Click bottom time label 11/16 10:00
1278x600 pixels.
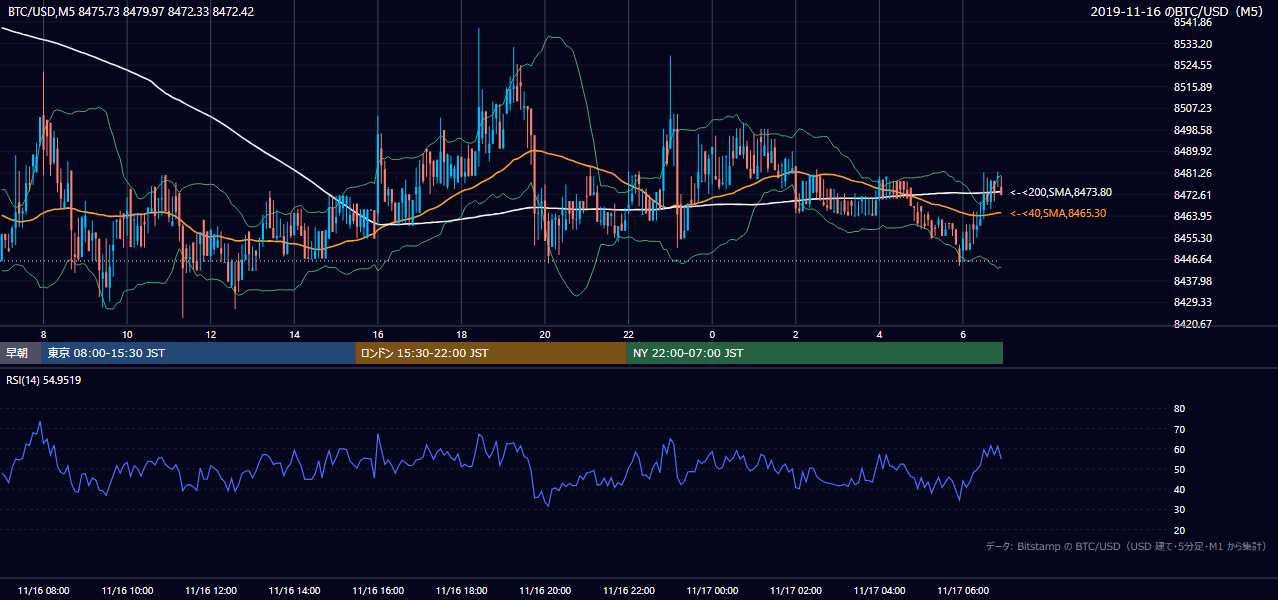[x=127, y=591]
